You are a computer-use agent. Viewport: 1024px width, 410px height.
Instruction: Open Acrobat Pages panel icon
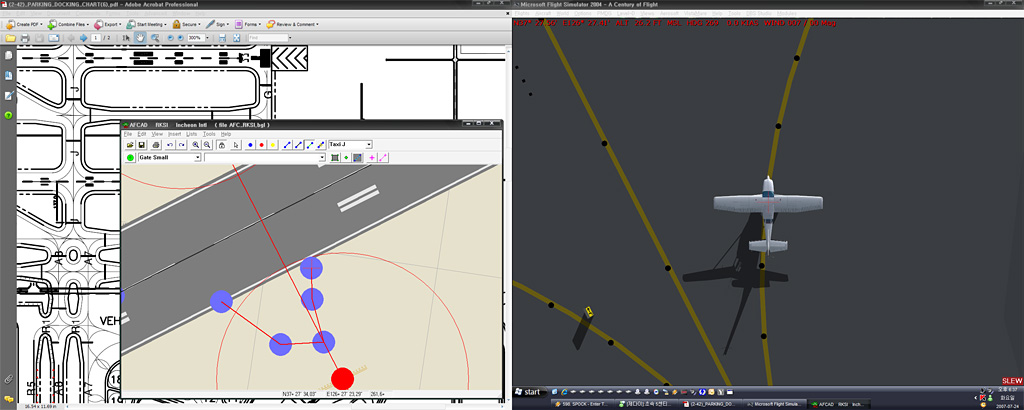click(8, 56)
